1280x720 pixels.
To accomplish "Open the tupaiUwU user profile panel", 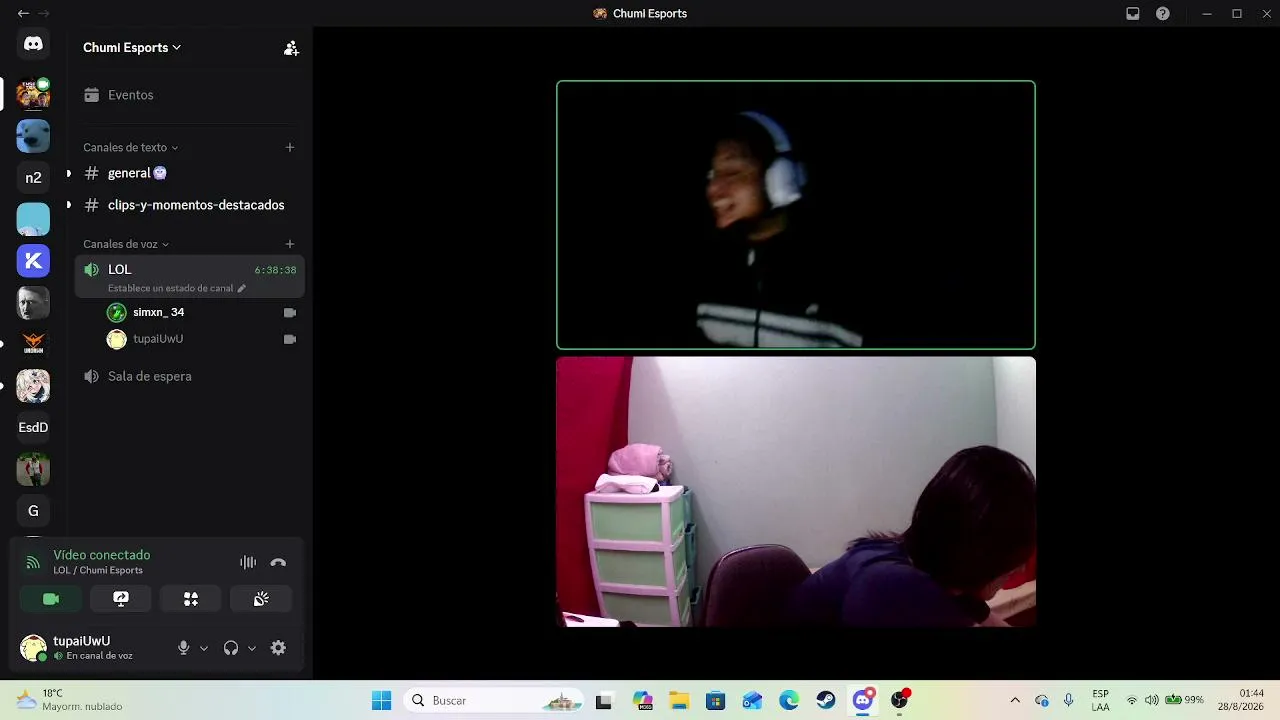I will click(92, 648).
